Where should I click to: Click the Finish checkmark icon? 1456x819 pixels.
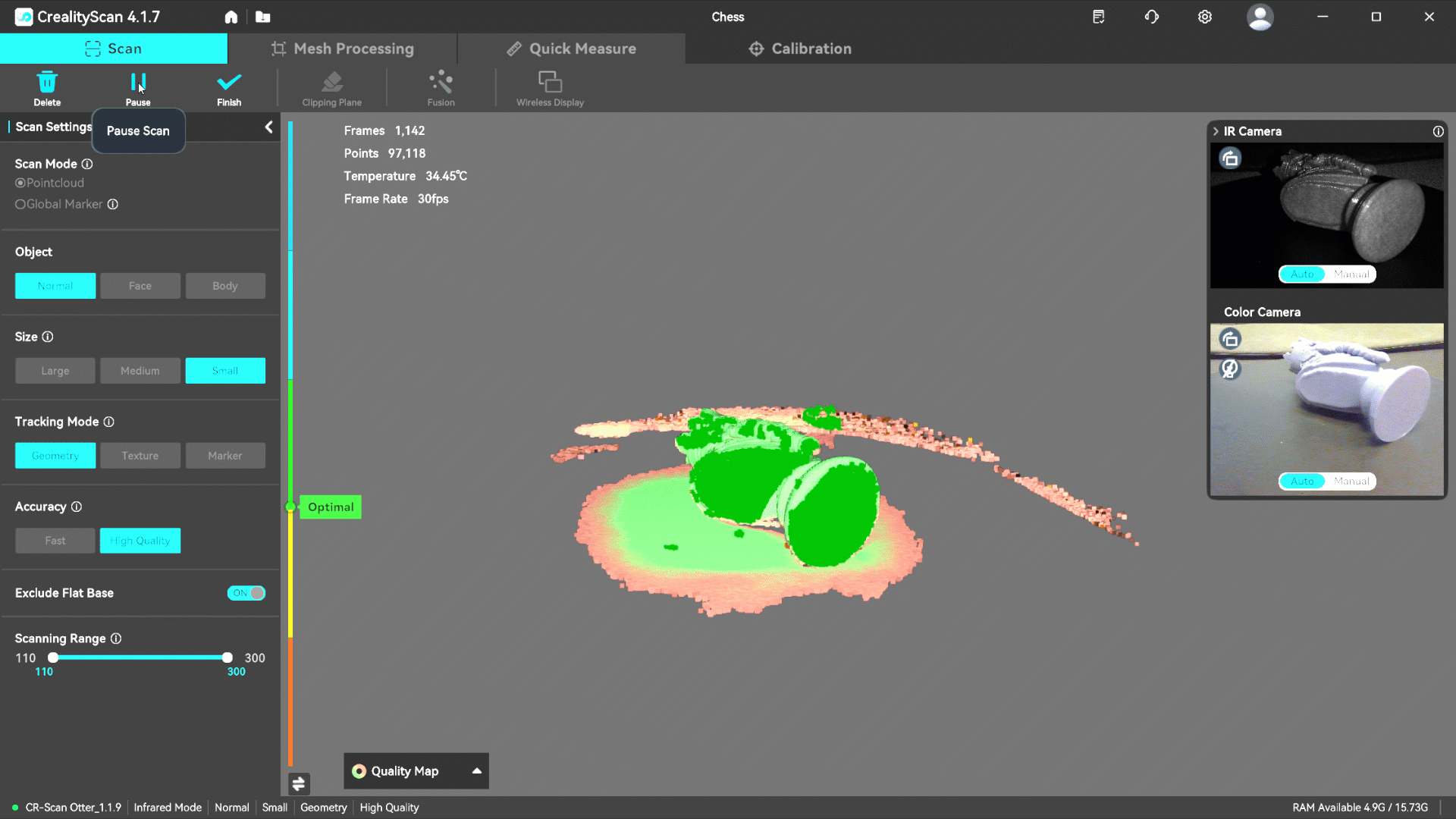(228, 82)
